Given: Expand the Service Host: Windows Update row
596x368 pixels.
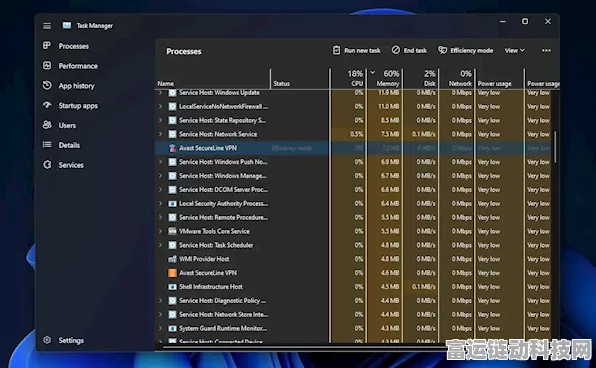Looking at the screenshot, I should (x=160, y=92).
